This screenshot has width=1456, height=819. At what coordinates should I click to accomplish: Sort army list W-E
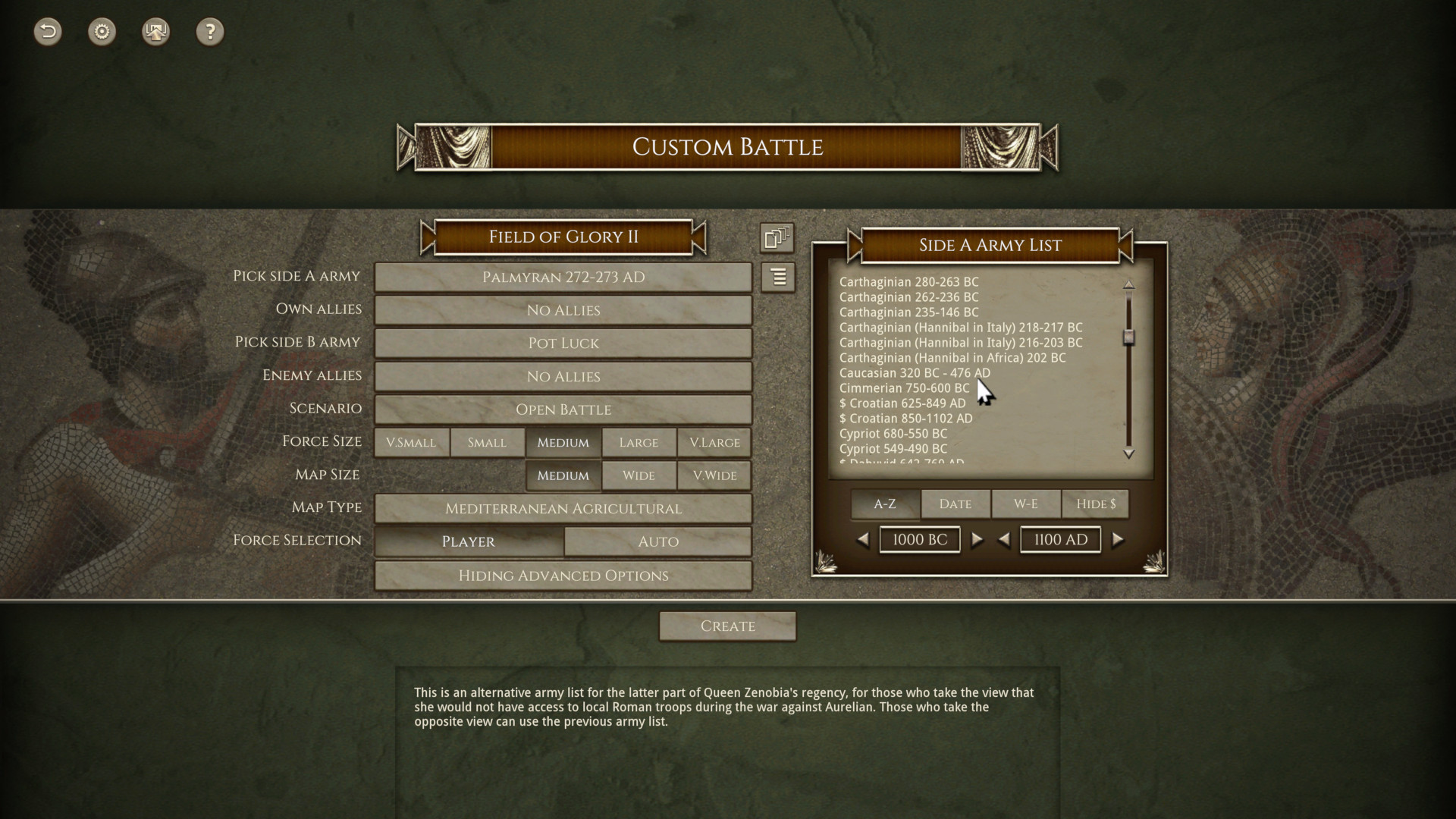1025,504
